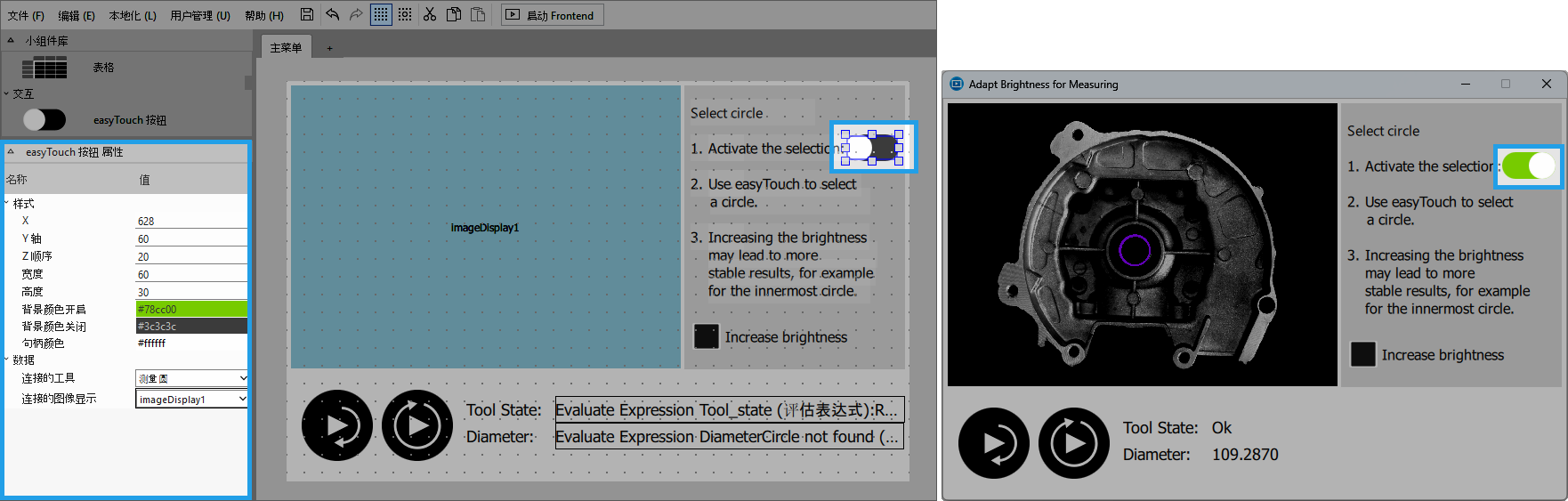Toggle the dotted grid display icon
Viewport: 1568px width, 501px height.
pos(381,14)
